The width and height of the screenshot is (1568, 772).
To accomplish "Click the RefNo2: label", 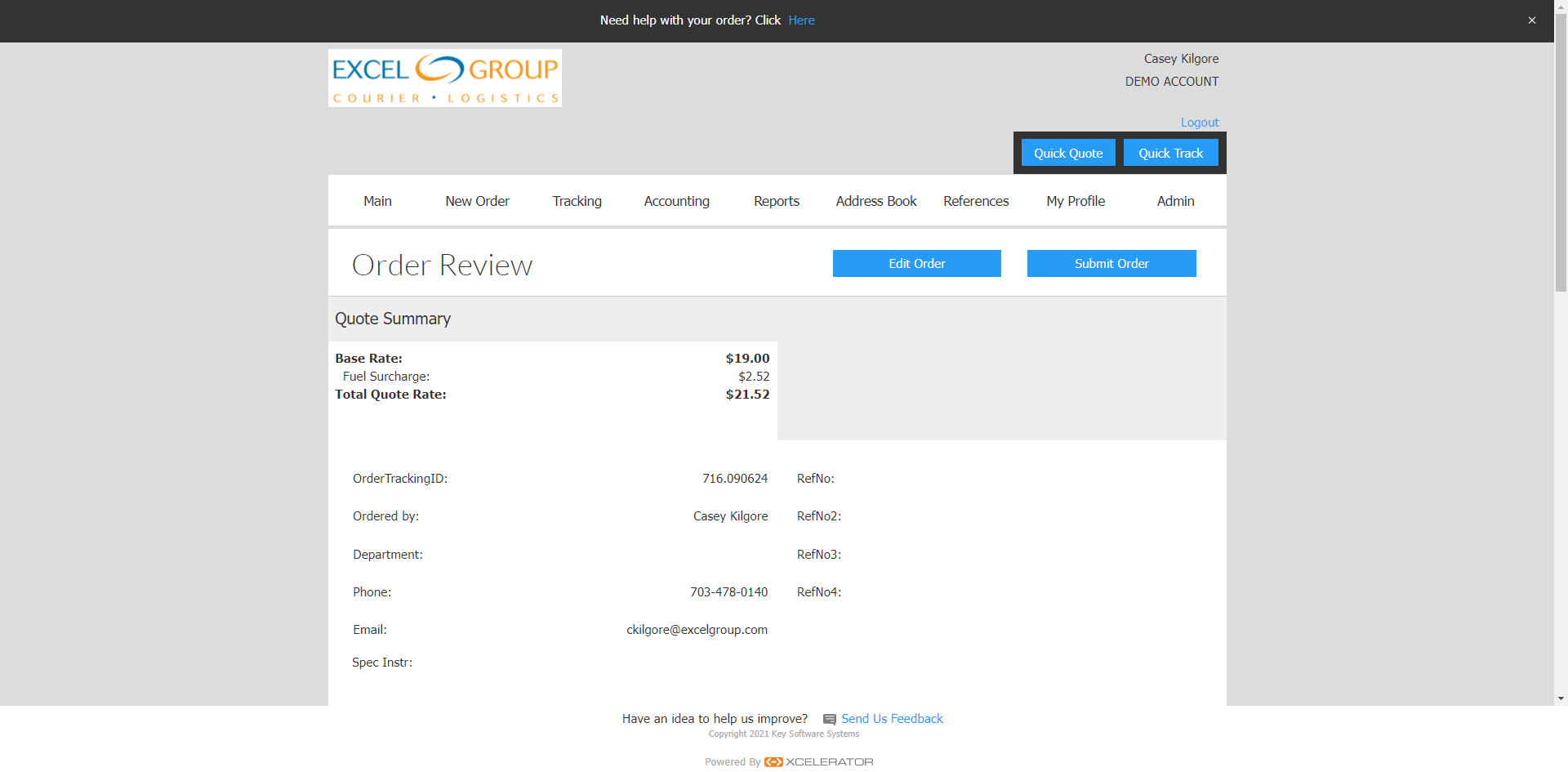I will click(x=819, y=516).
